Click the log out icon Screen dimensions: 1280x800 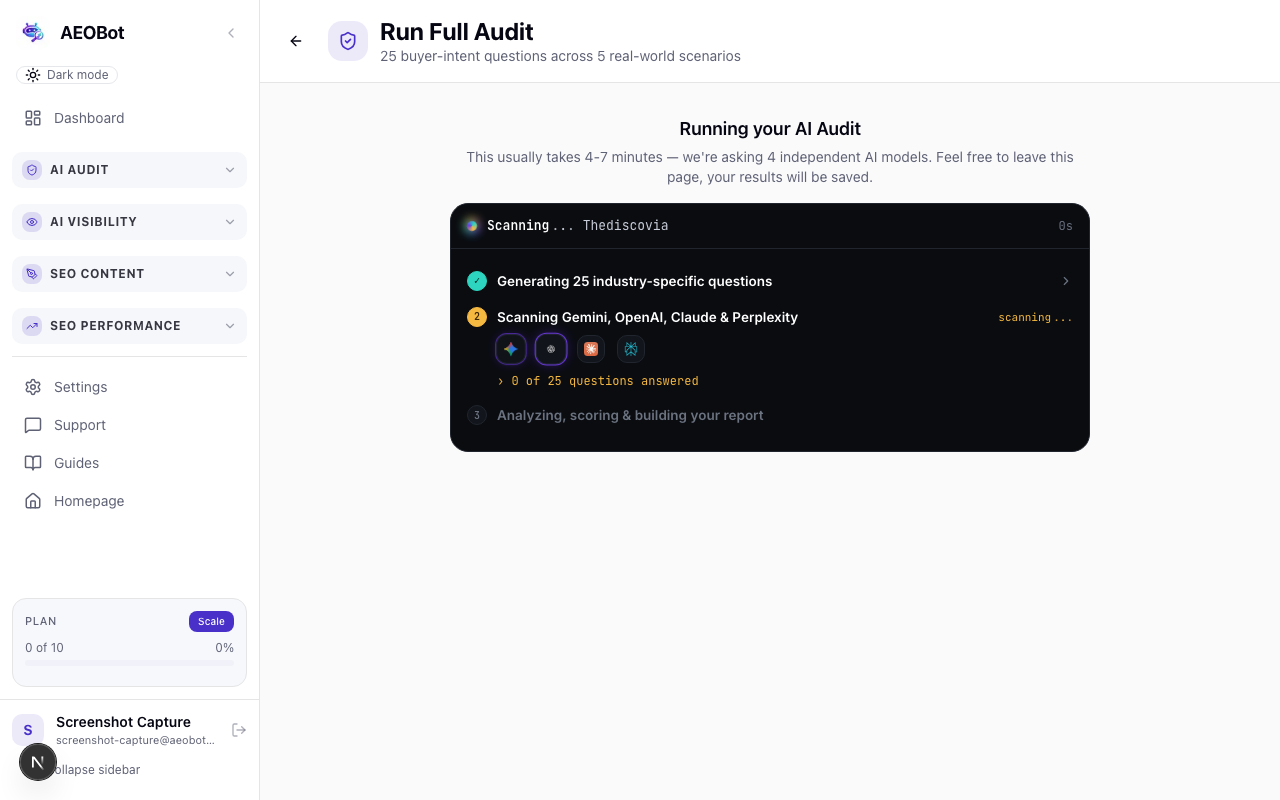(239, 730)
